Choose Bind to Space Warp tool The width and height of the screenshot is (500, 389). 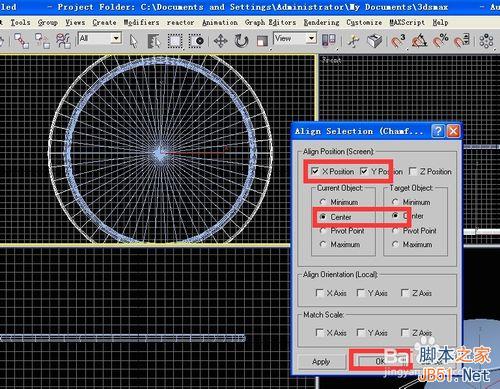[x=63, y=41]
